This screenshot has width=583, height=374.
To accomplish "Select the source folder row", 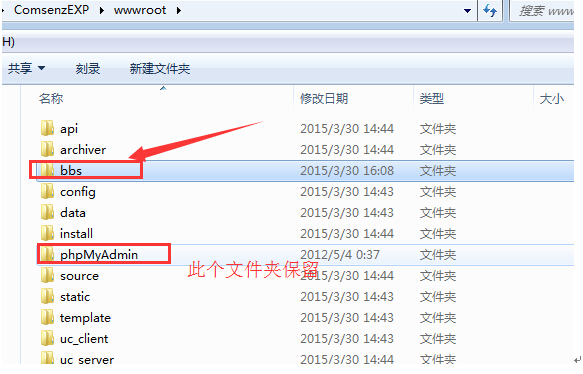I will coord(305,275).
